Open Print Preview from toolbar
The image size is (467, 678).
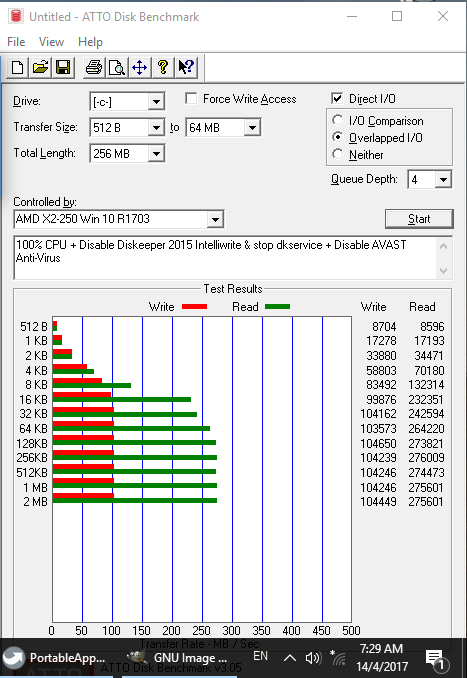[117, 68]
